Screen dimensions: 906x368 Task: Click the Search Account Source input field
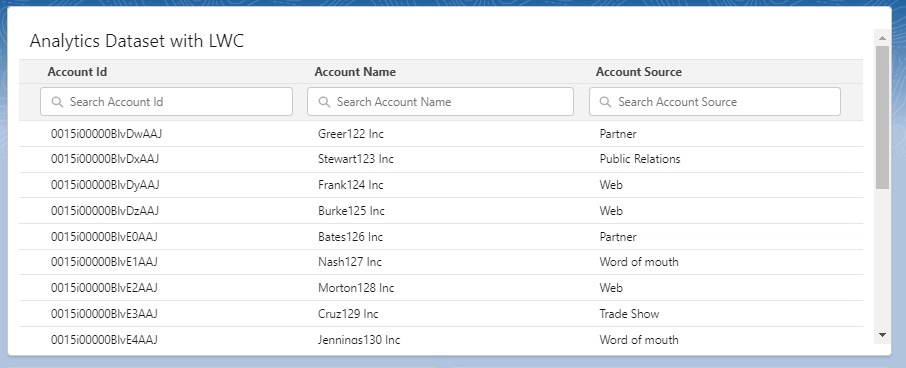pyautogui.click(x=715, y=102)
